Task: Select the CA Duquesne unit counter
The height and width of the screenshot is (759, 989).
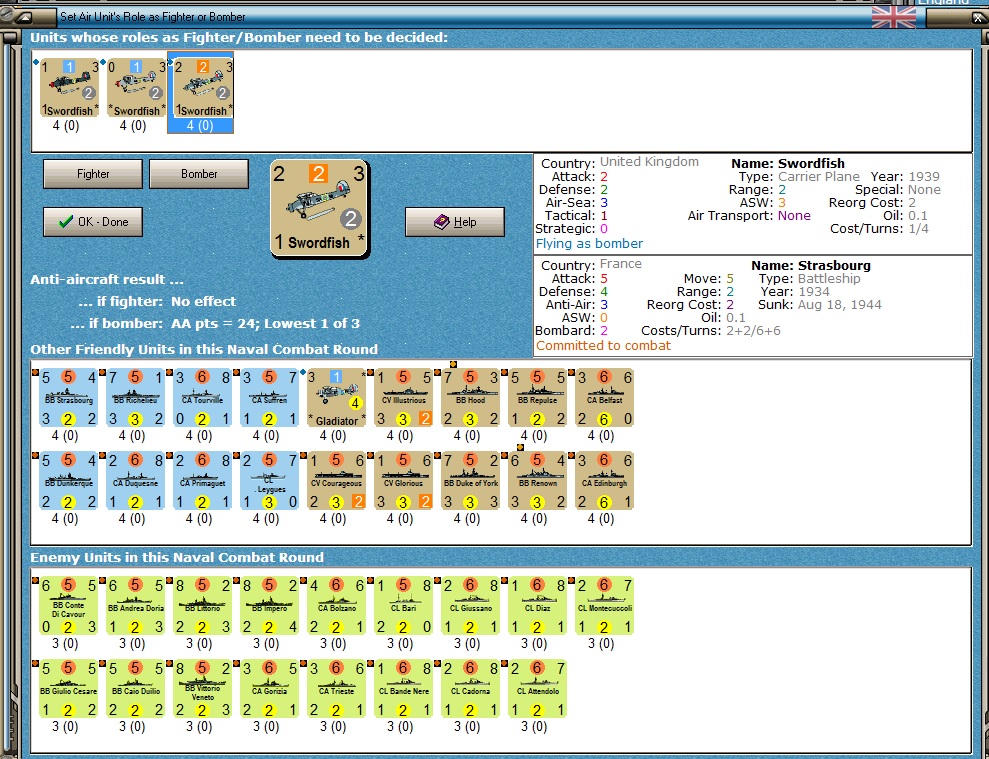Action: (135, 481)
